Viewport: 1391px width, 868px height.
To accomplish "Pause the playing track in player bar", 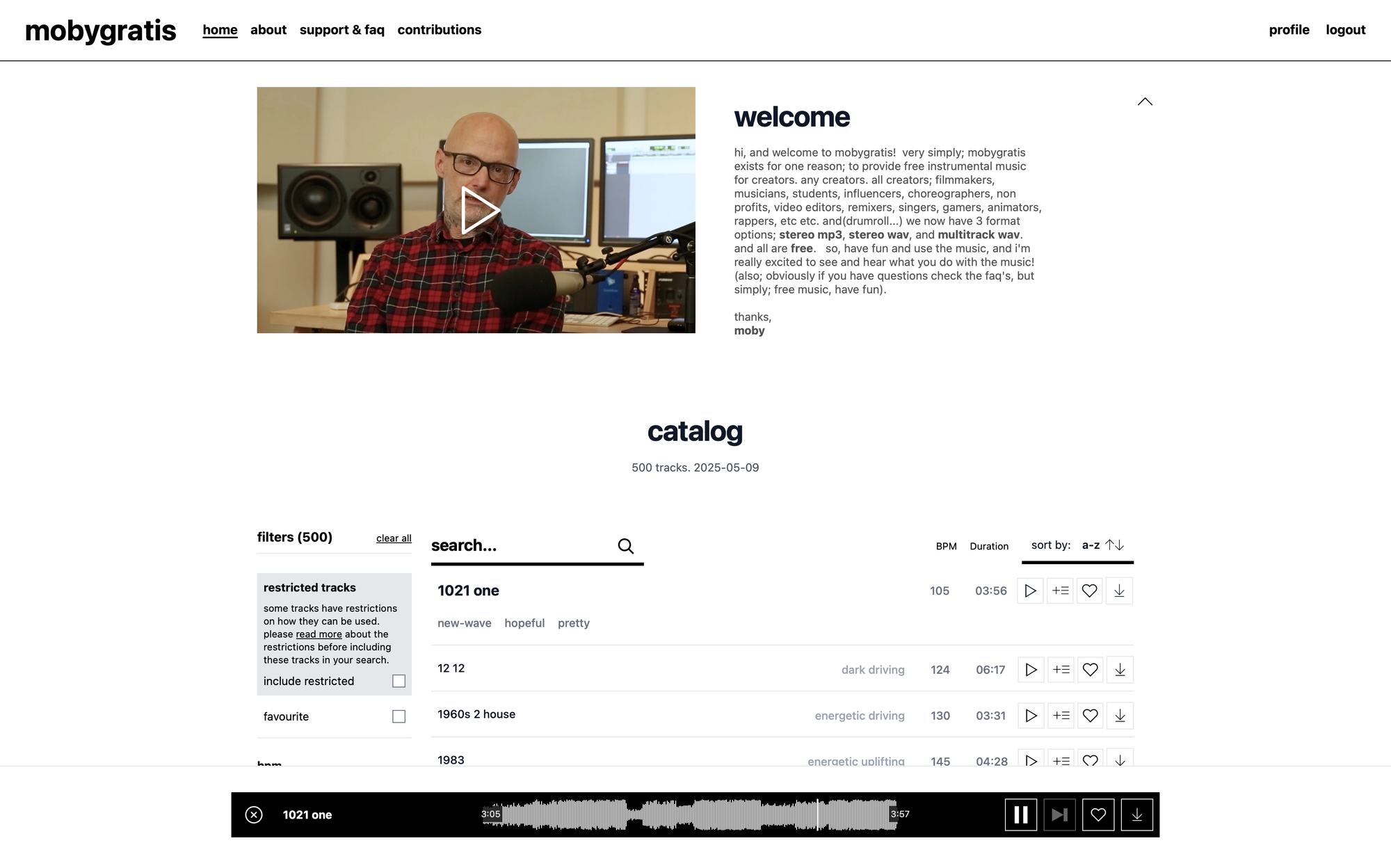I will tap(1021, 814).
